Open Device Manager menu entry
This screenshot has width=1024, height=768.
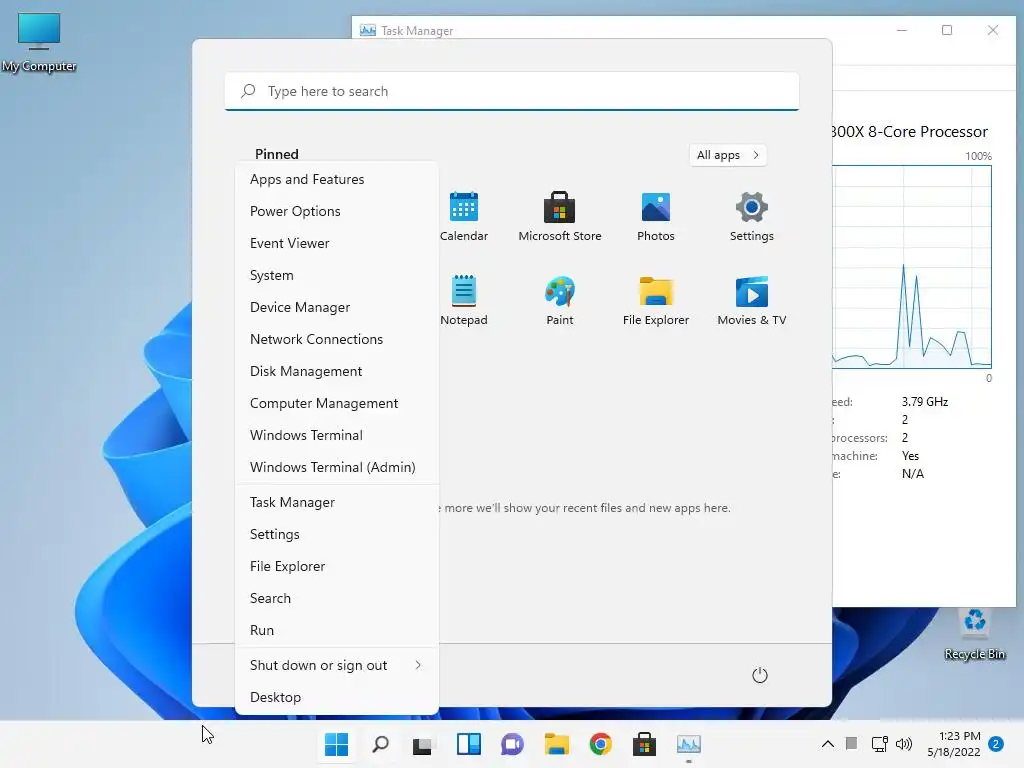(x=336, y=307)
